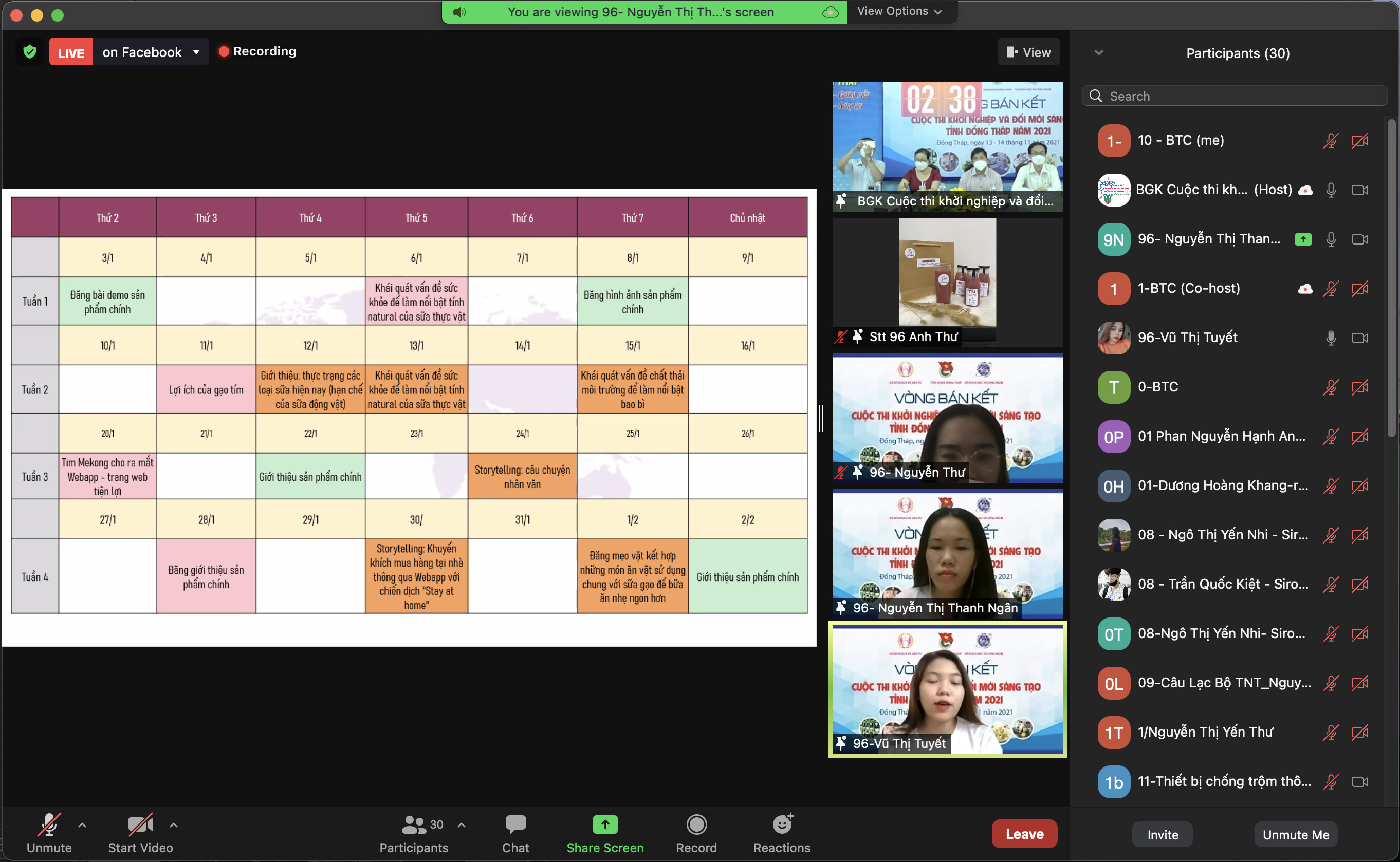Click the Unmute Me button
This screenshot has width=1400, height=862.
(x=1296, y=835)
